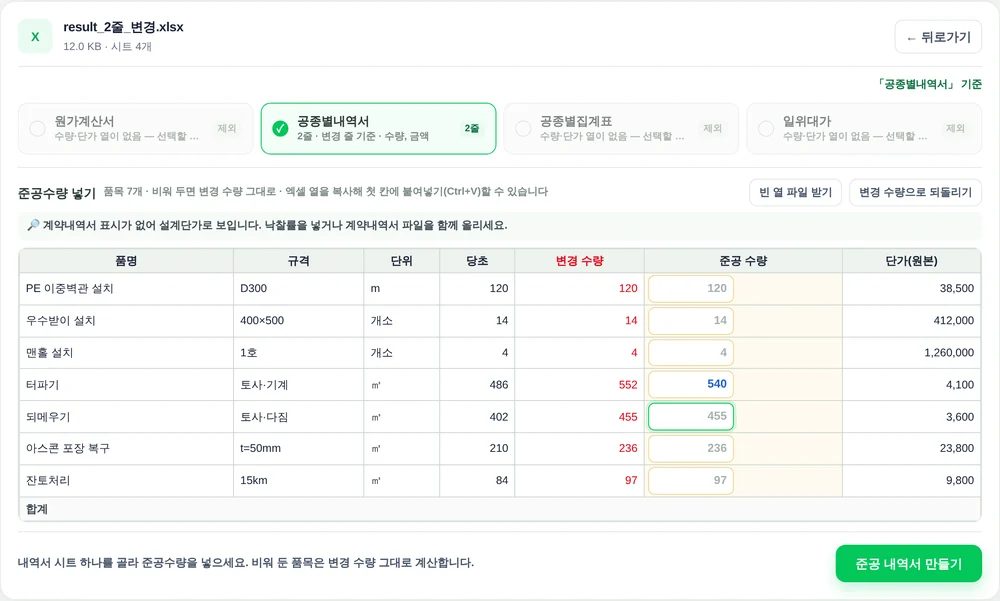
Task: Click 준공 수량 input for PE 이중벽관 설치
Action: (691, 288)
